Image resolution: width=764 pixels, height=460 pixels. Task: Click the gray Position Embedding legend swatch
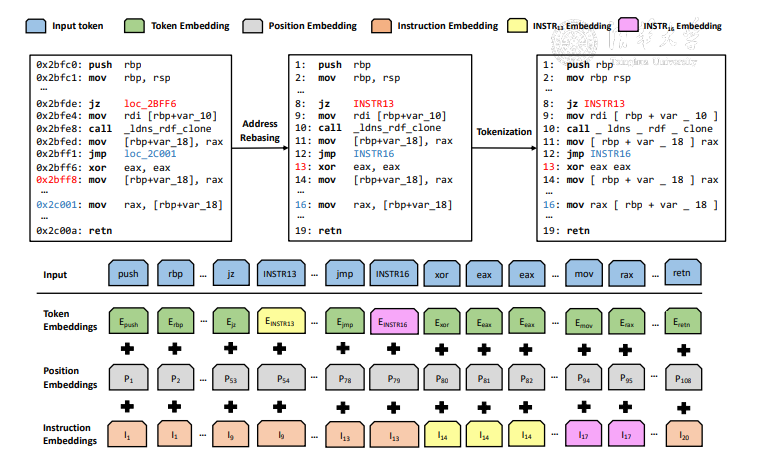(252, 26)
